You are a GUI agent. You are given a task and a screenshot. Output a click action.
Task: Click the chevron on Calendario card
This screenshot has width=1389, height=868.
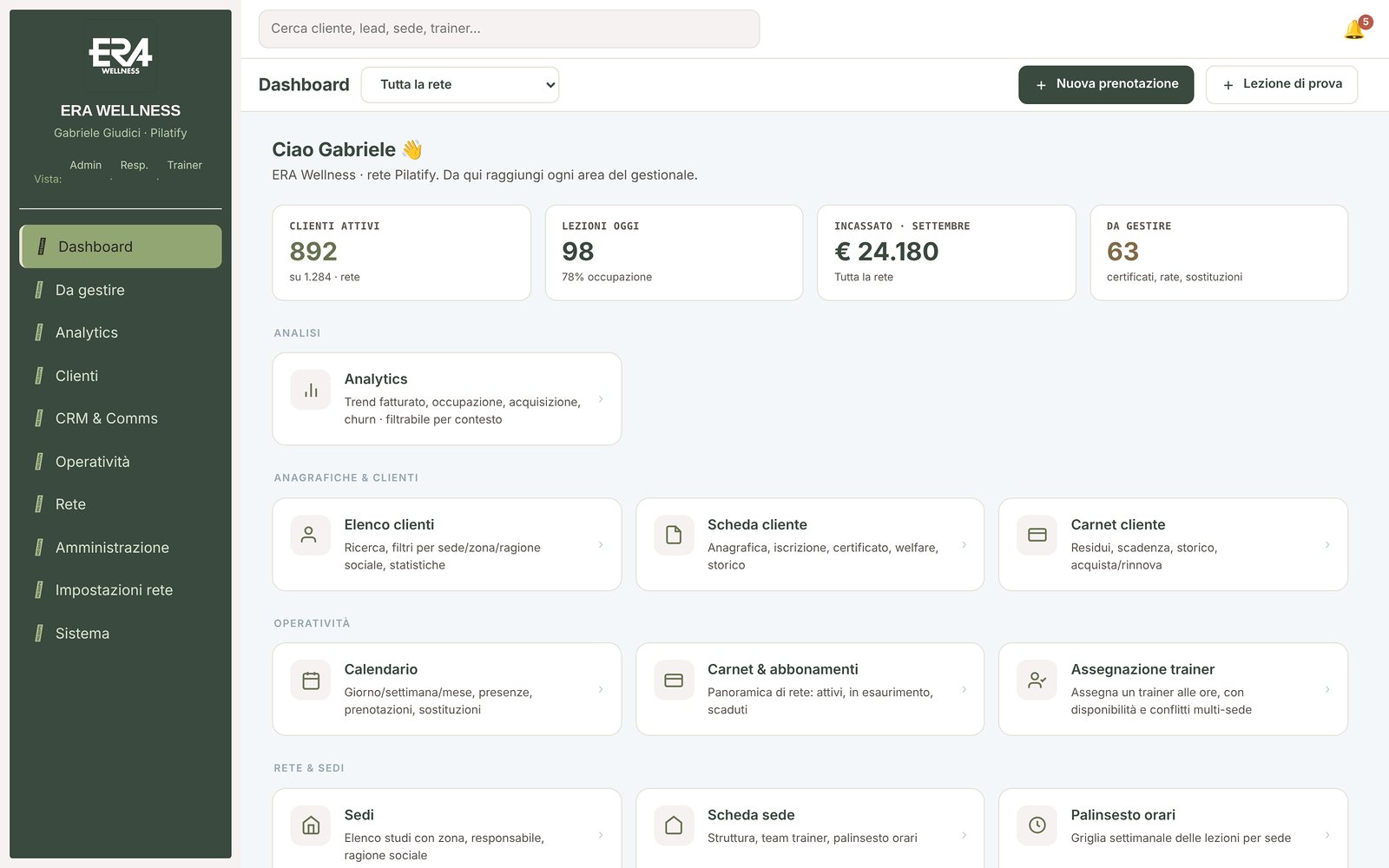601,689
